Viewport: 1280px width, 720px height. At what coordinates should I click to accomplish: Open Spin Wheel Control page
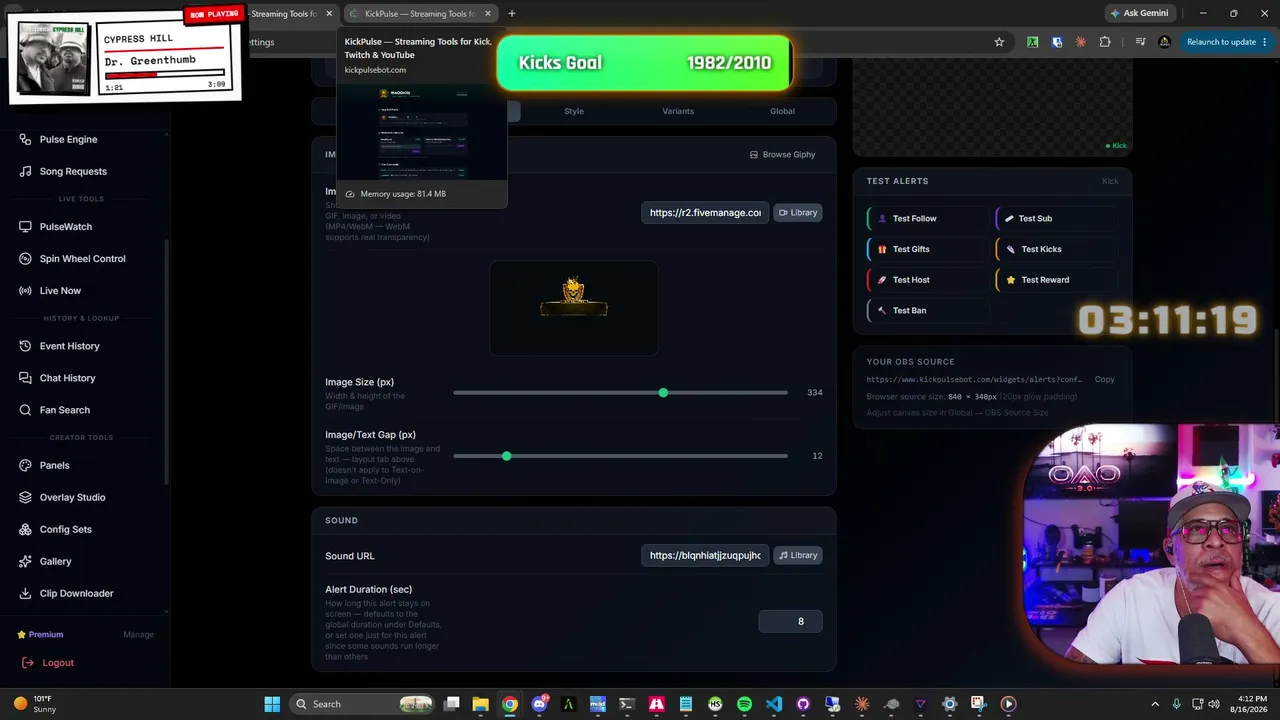tap(82, 259)
